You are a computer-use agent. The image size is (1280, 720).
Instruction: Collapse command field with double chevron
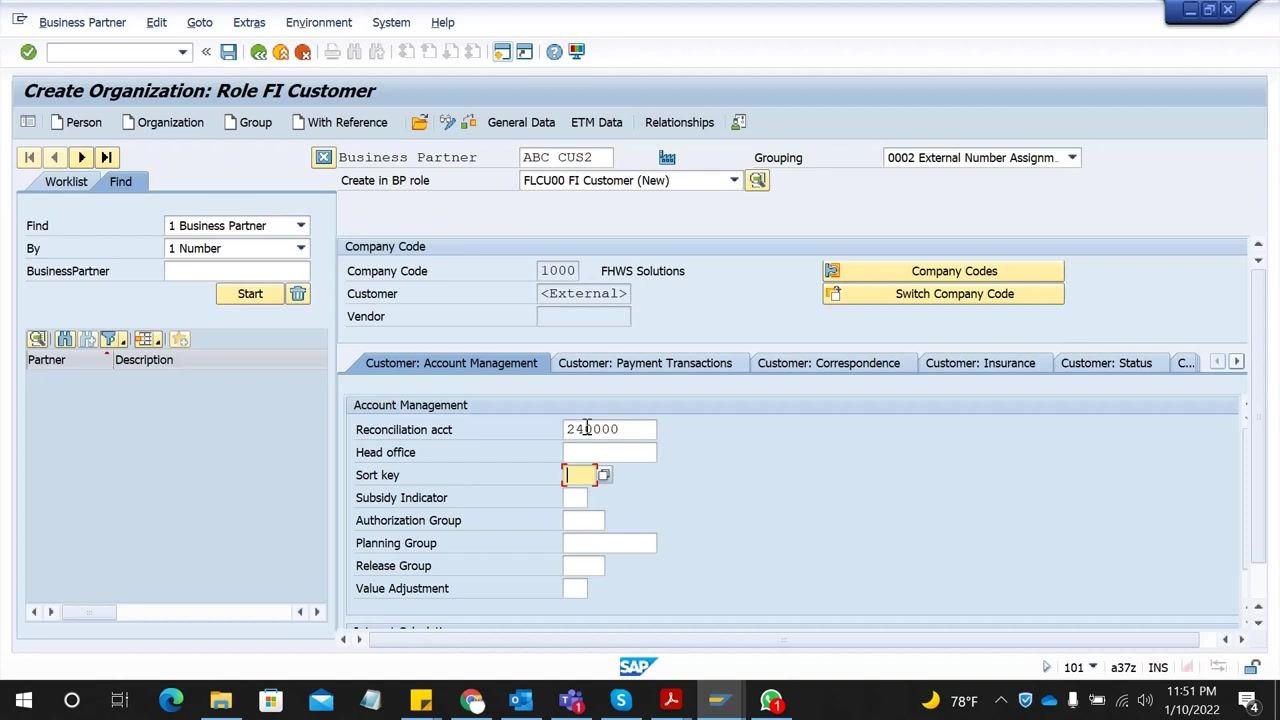point(206,52)
